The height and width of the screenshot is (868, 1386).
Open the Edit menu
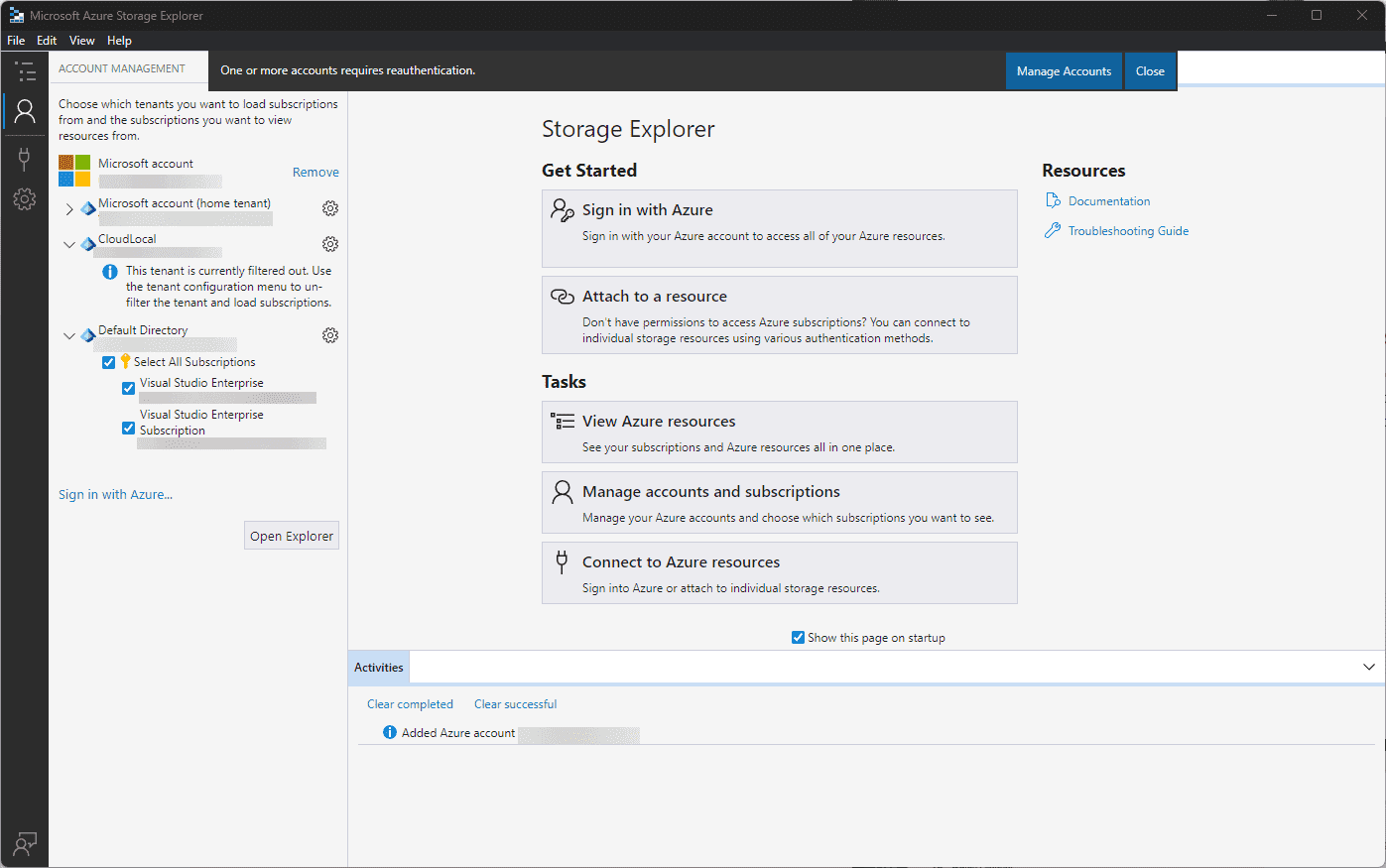[47, 41]
